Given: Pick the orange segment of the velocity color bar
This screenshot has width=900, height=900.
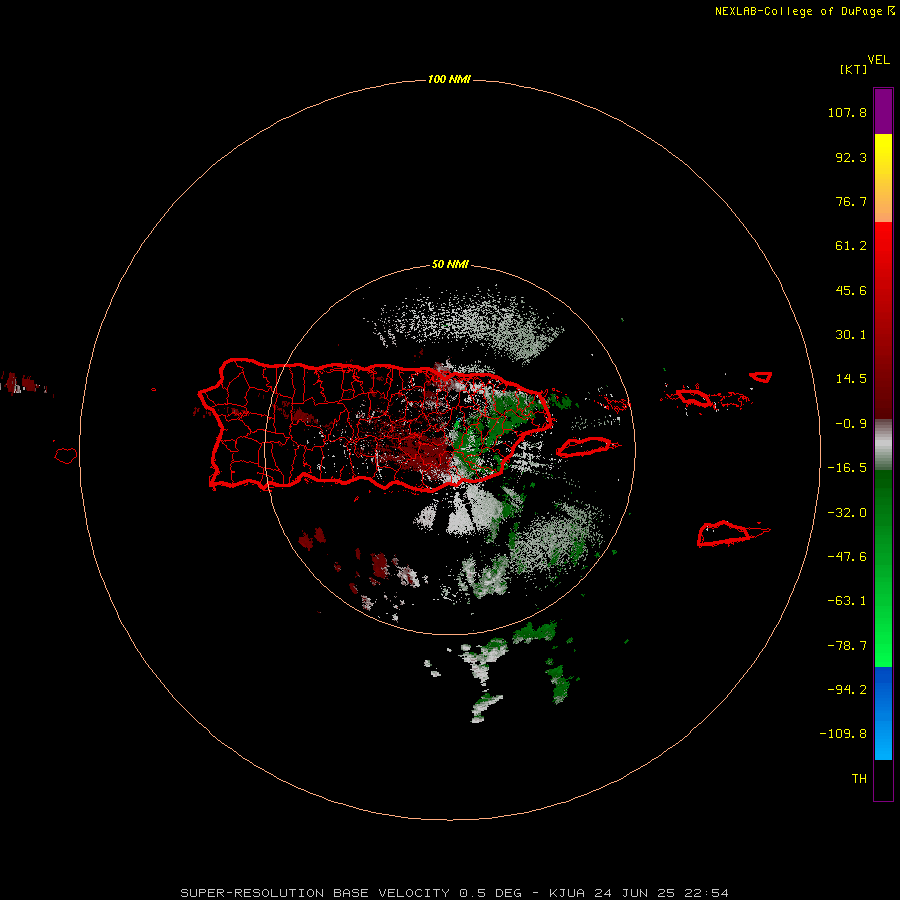Looking at the screenshot, I should (x=883, y=201).
